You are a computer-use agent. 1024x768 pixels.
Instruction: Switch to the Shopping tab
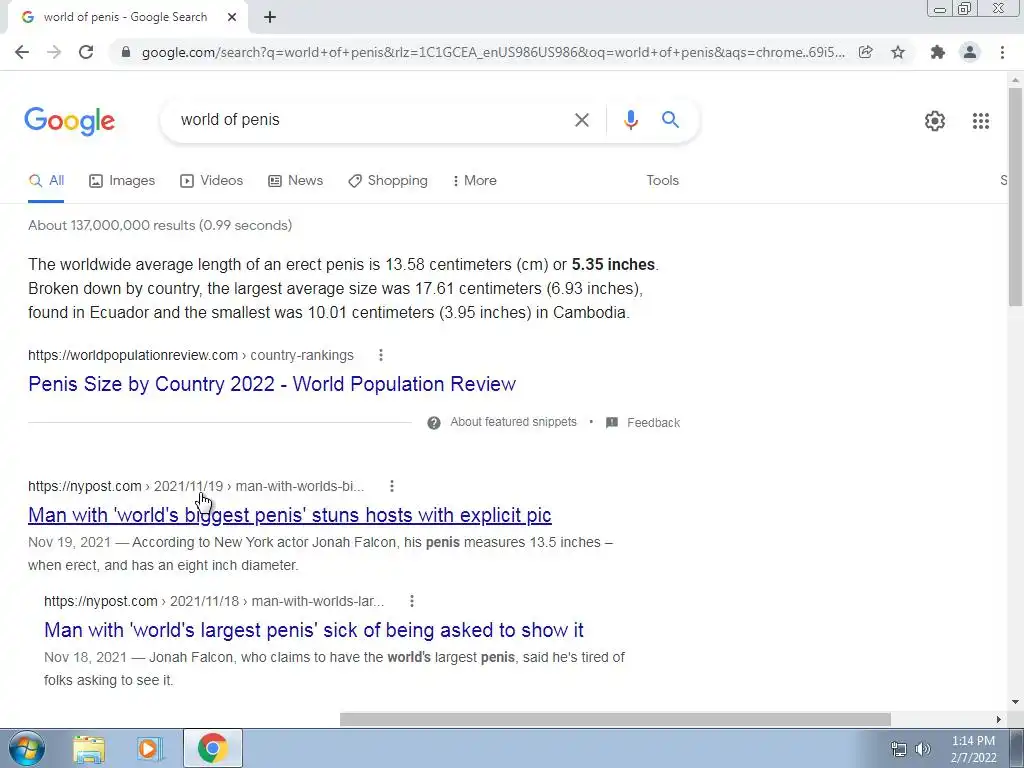(x=388, y=181)
